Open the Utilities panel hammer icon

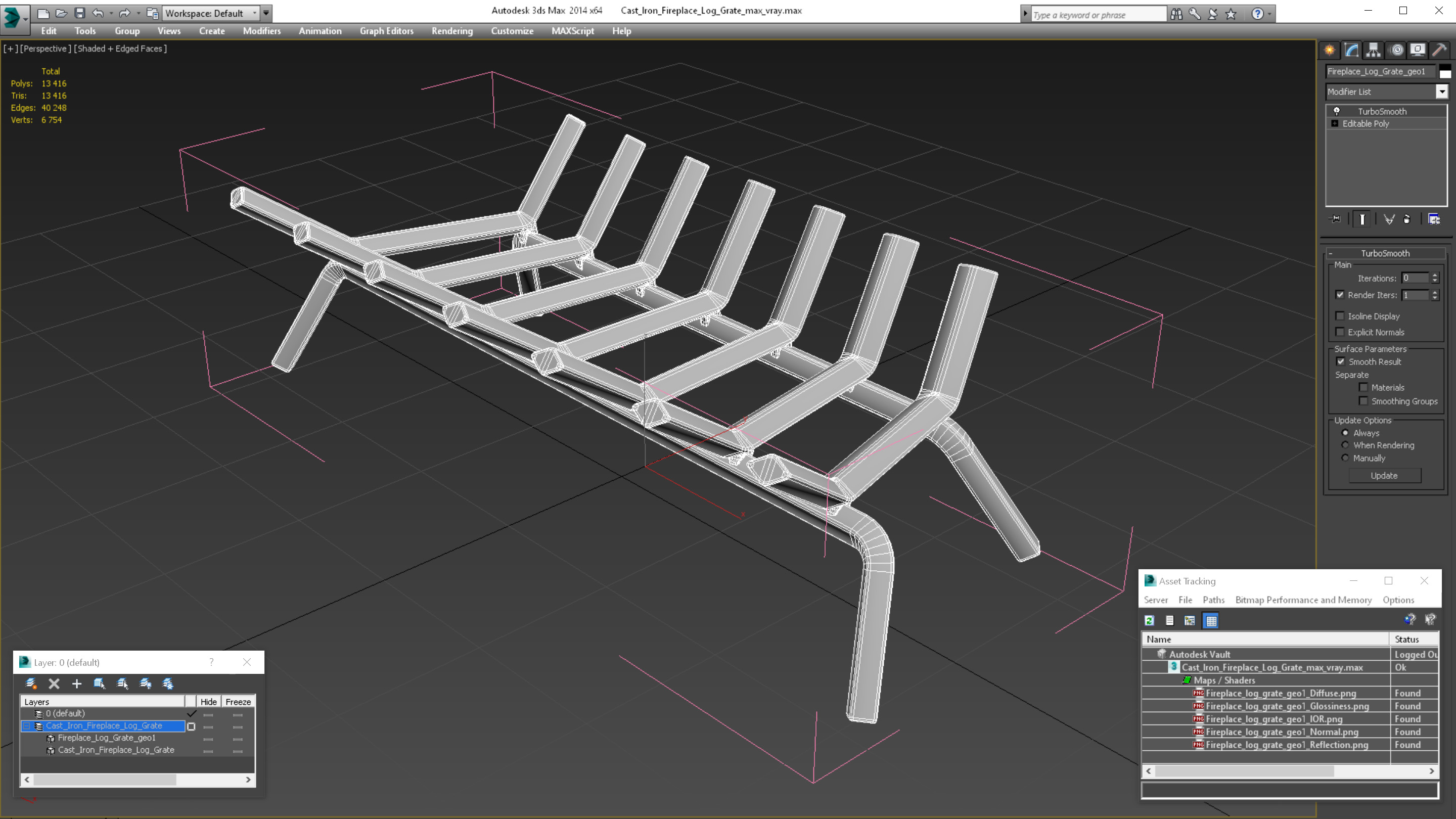[x=1440, y=51]
